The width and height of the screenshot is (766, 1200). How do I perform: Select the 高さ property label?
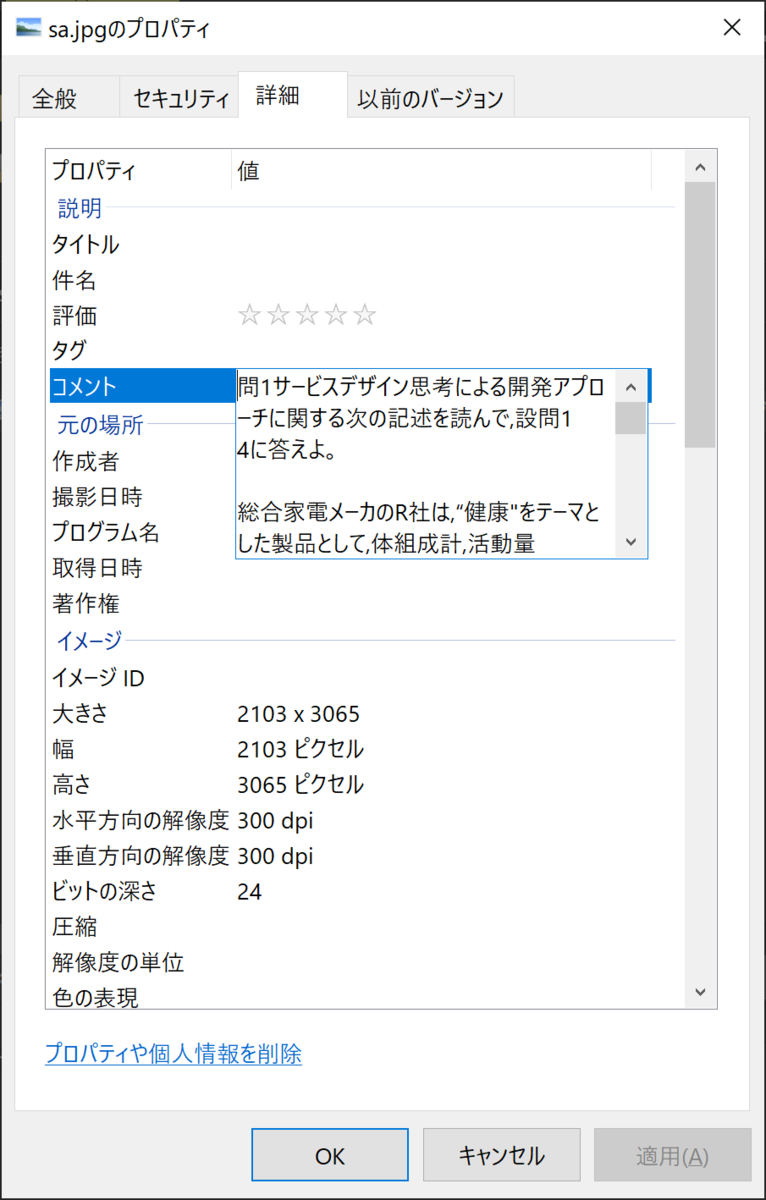[72, 784]
